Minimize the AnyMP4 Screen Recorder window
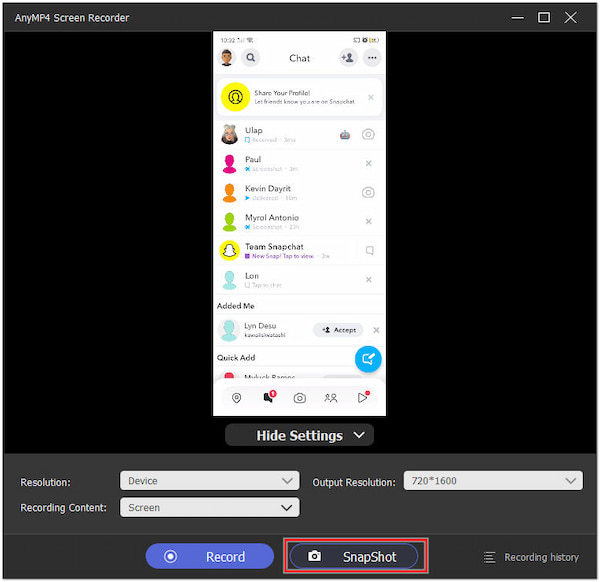 [518, 18]
